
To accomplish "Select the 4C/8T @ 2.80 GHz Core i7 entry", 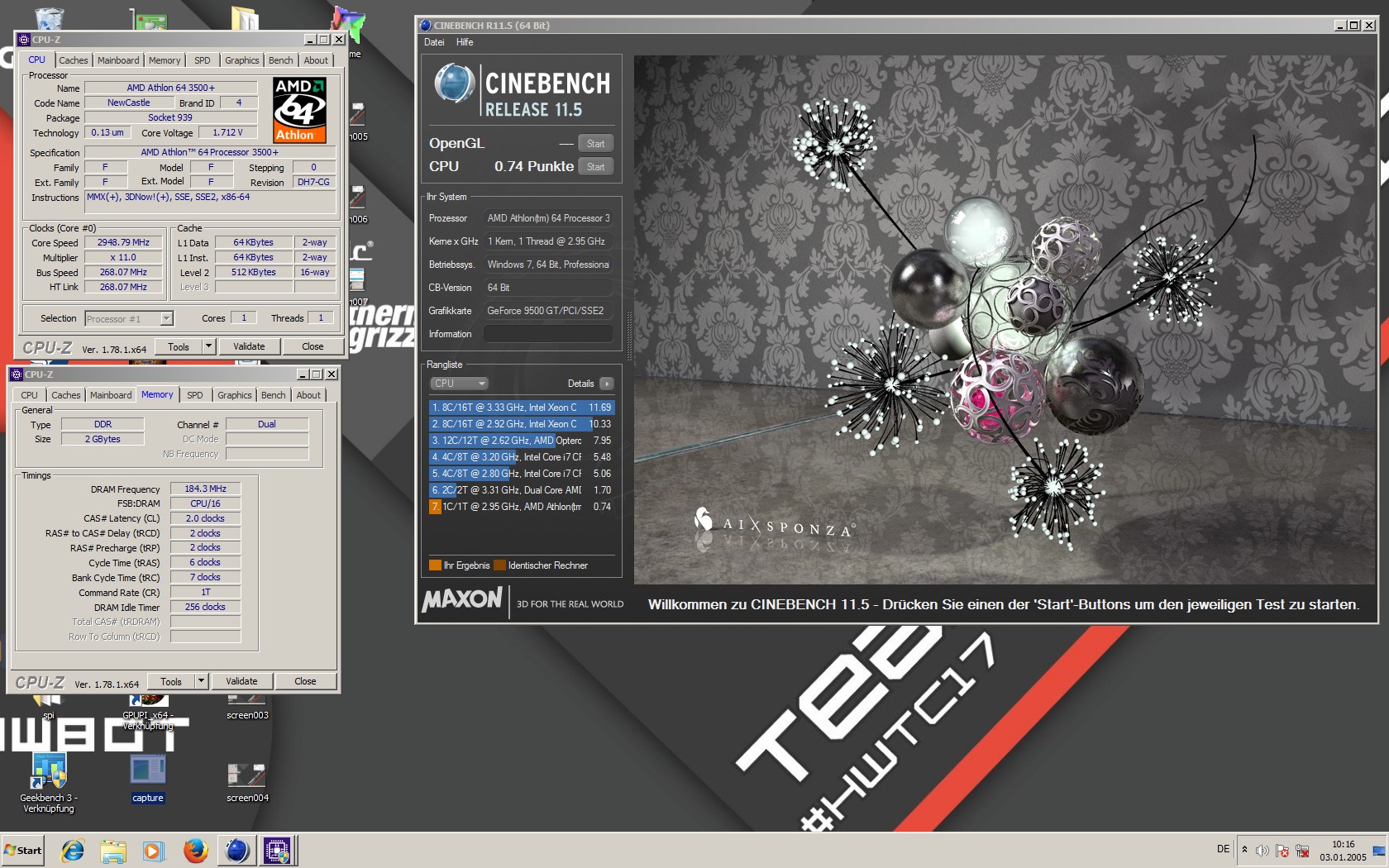I will [521, 474].
